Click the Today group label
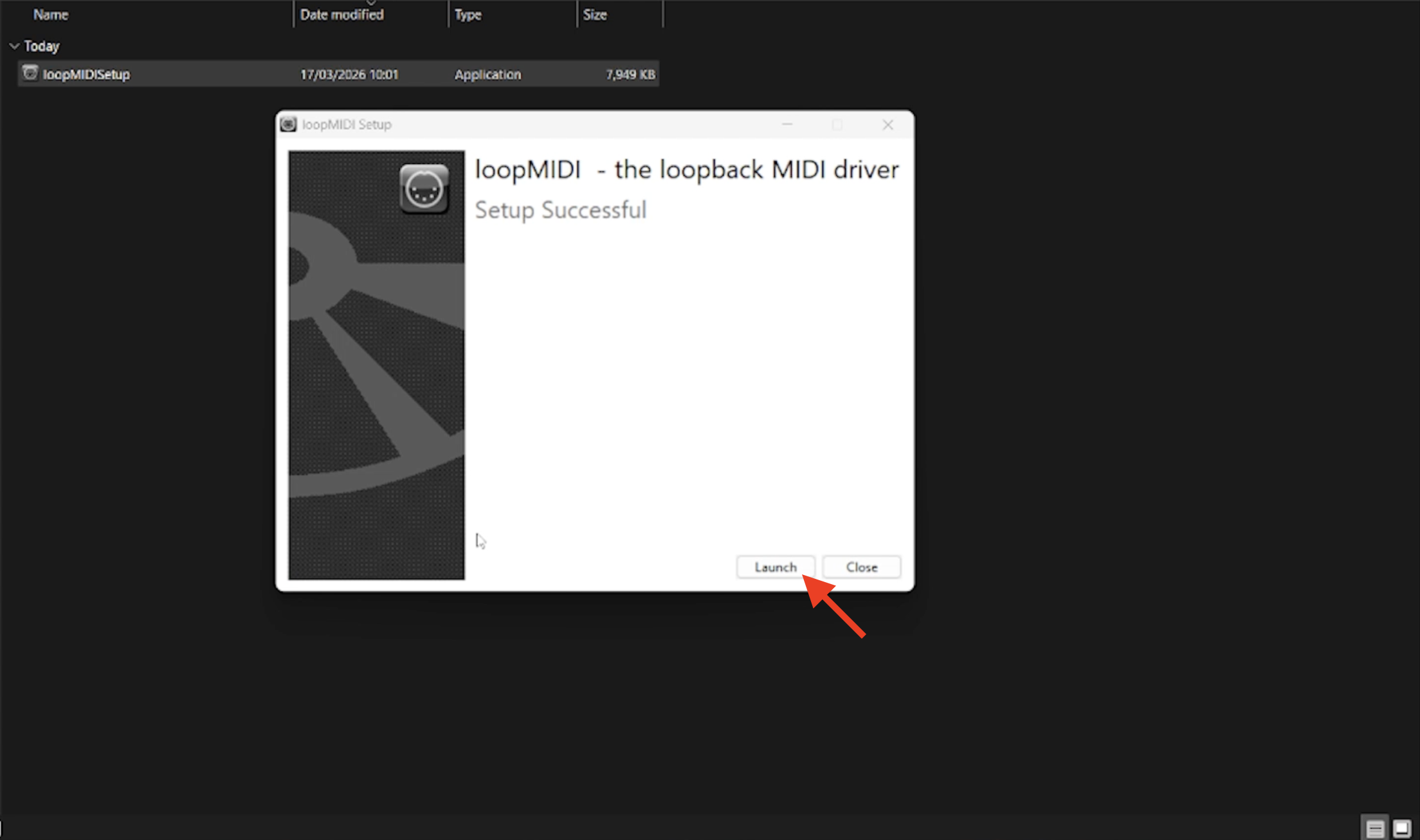The image size is (1420, 840). [x=42, y=46]
